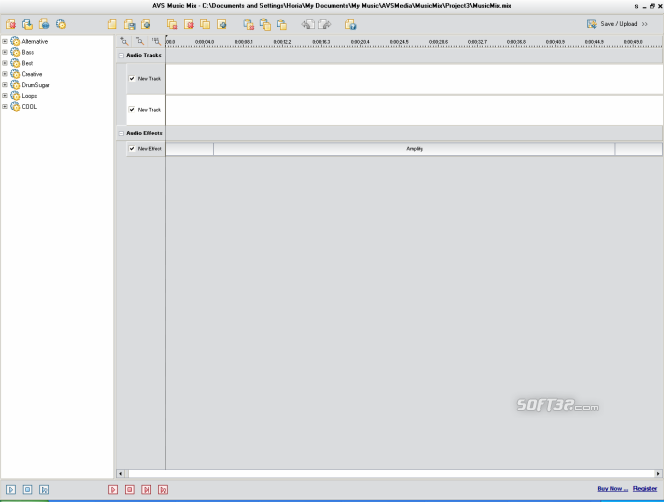Click the red stop button in mix controls
This screenshot has height=502, width=664.
tap(130, 490)
